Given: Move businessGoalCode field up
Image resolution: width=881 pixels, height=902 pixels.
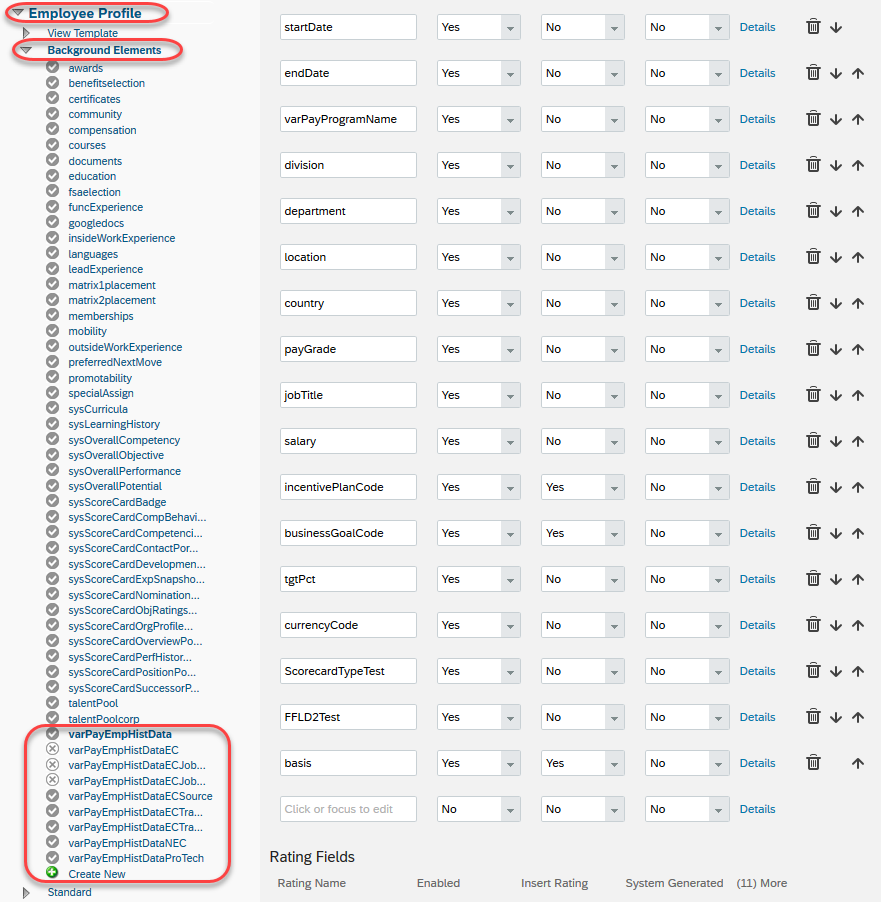Looking at the screenshot, I should [x=858, y=533].
